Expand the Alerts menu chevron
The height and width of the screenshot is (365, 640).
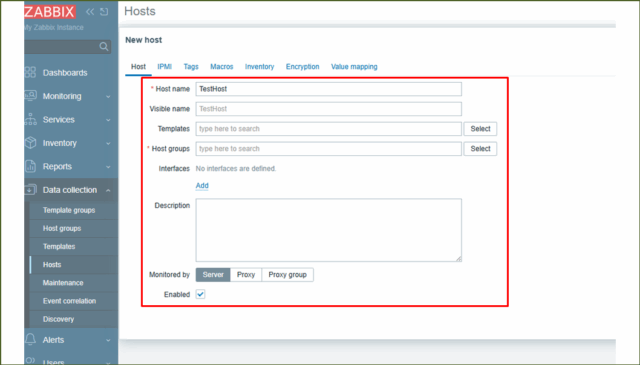[108, 340]
